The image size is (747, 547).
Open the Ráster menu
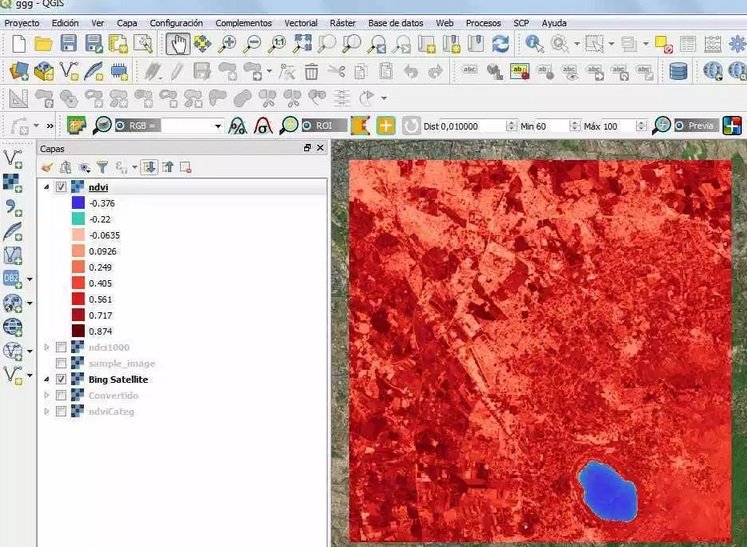(342, 22)
